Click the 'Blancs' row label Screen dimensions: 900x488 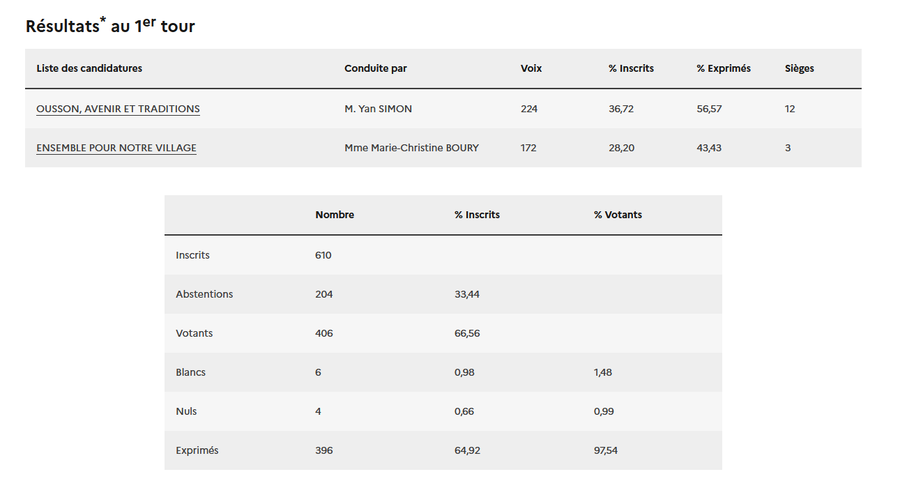click(191, 372)
